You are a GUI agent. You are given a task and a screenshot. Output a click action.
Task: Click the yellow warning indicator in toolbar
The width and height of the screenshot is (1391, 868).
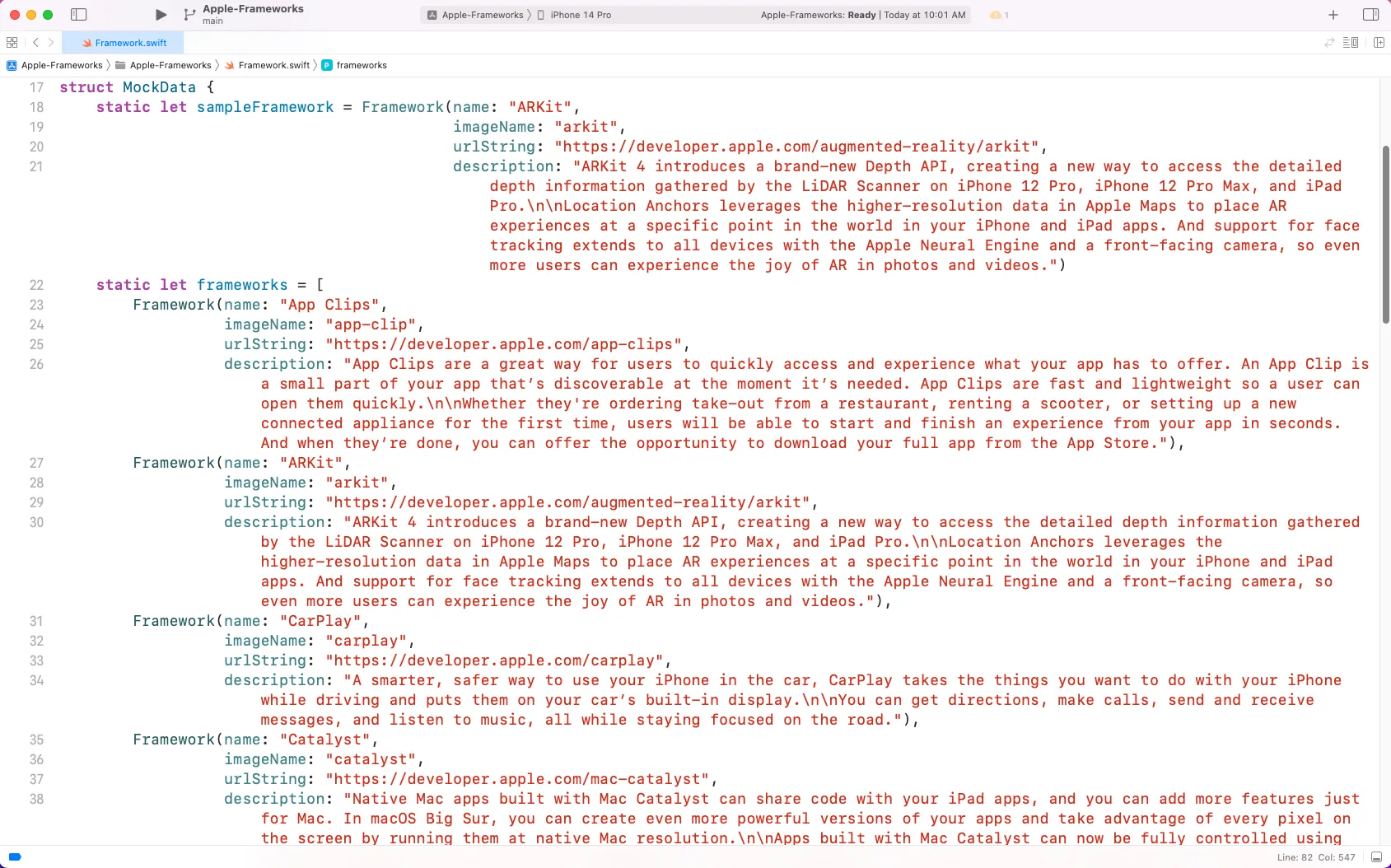coord(999,15)
